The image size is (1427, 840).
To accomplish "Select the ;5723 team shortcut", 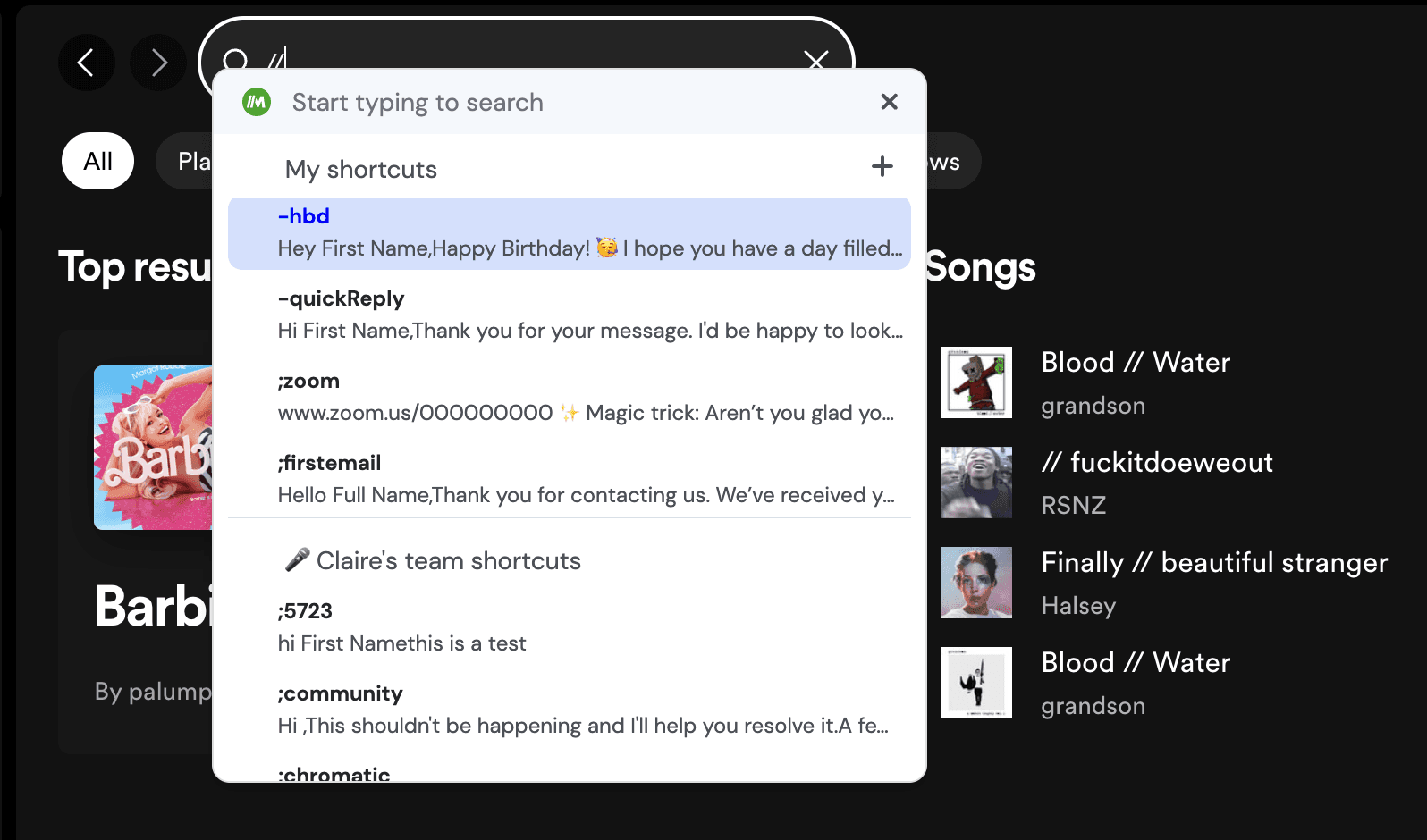I will [570, 627].
